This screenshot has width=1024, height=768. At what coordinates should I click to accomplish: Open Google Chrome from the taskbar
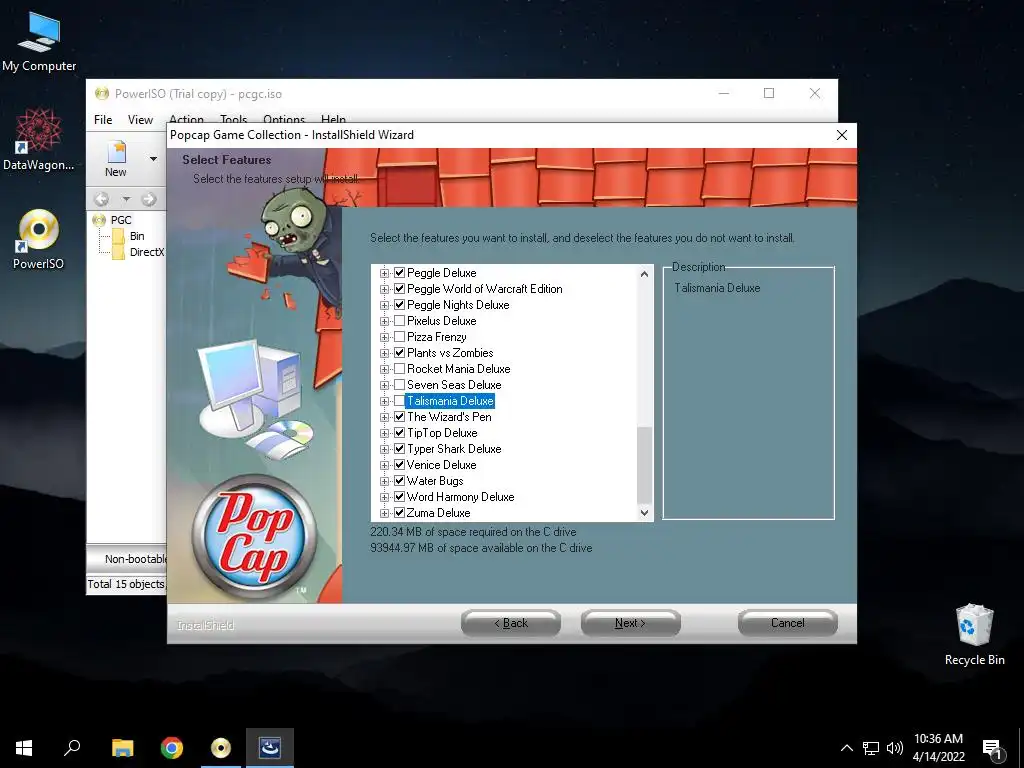pos(172,748)
